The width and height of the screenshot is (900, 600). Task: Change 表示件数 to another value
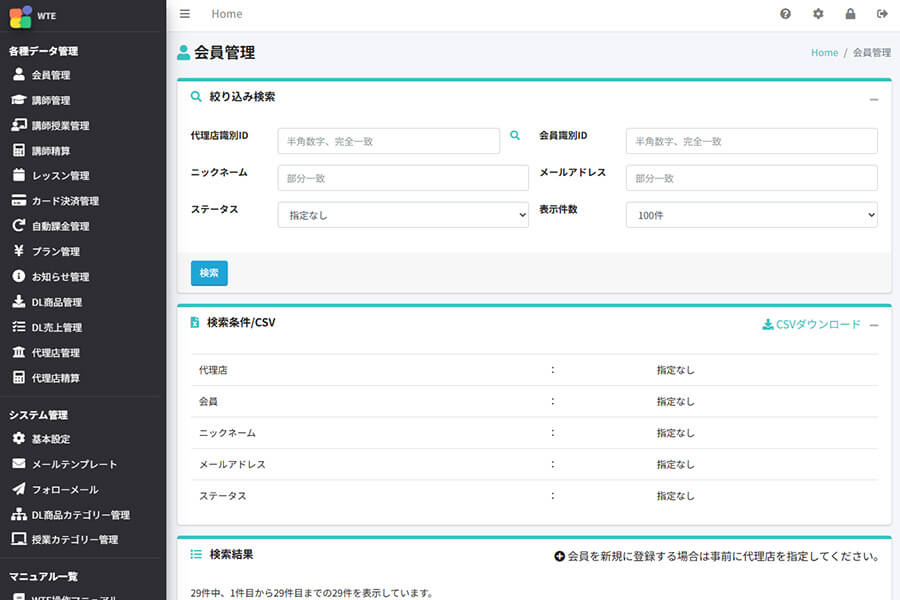pyautogui.click(x=750, y=214)
